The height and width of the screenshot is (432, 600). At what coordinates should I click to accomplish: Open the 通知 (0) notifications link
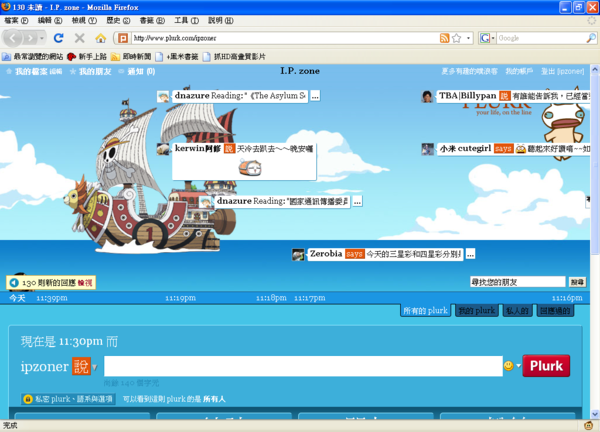[141, 72]
